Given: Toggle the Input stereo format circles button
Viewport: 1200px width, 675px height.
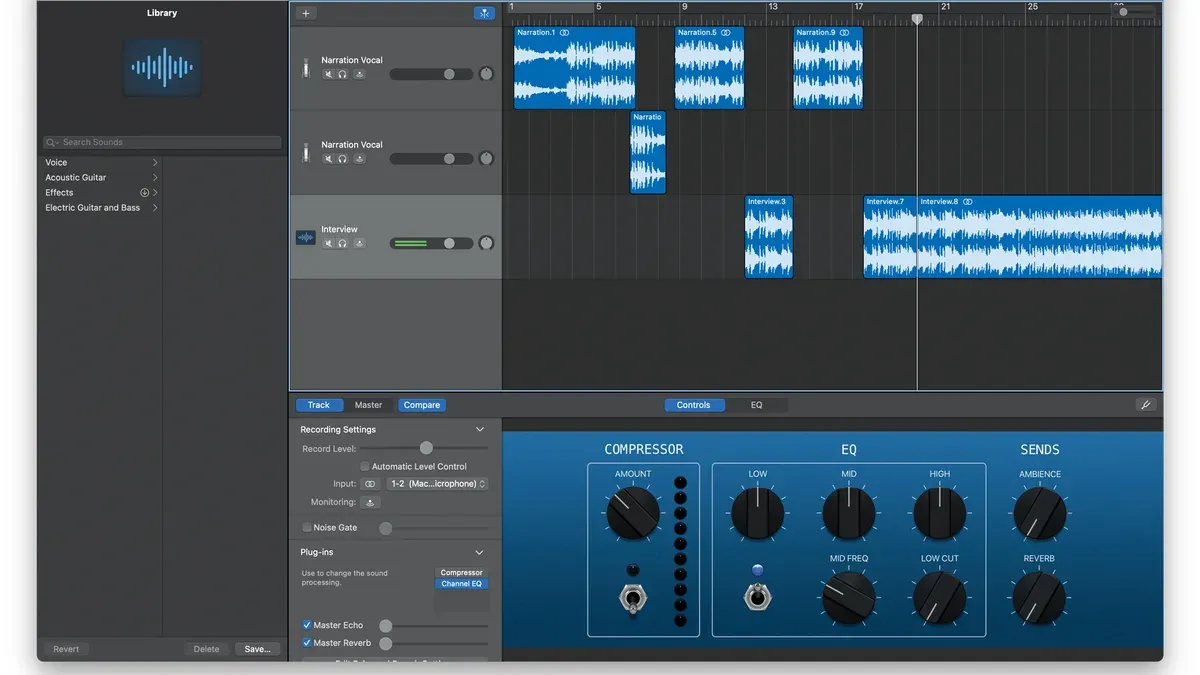Looking at the screenshot, I should click(370, 484).
